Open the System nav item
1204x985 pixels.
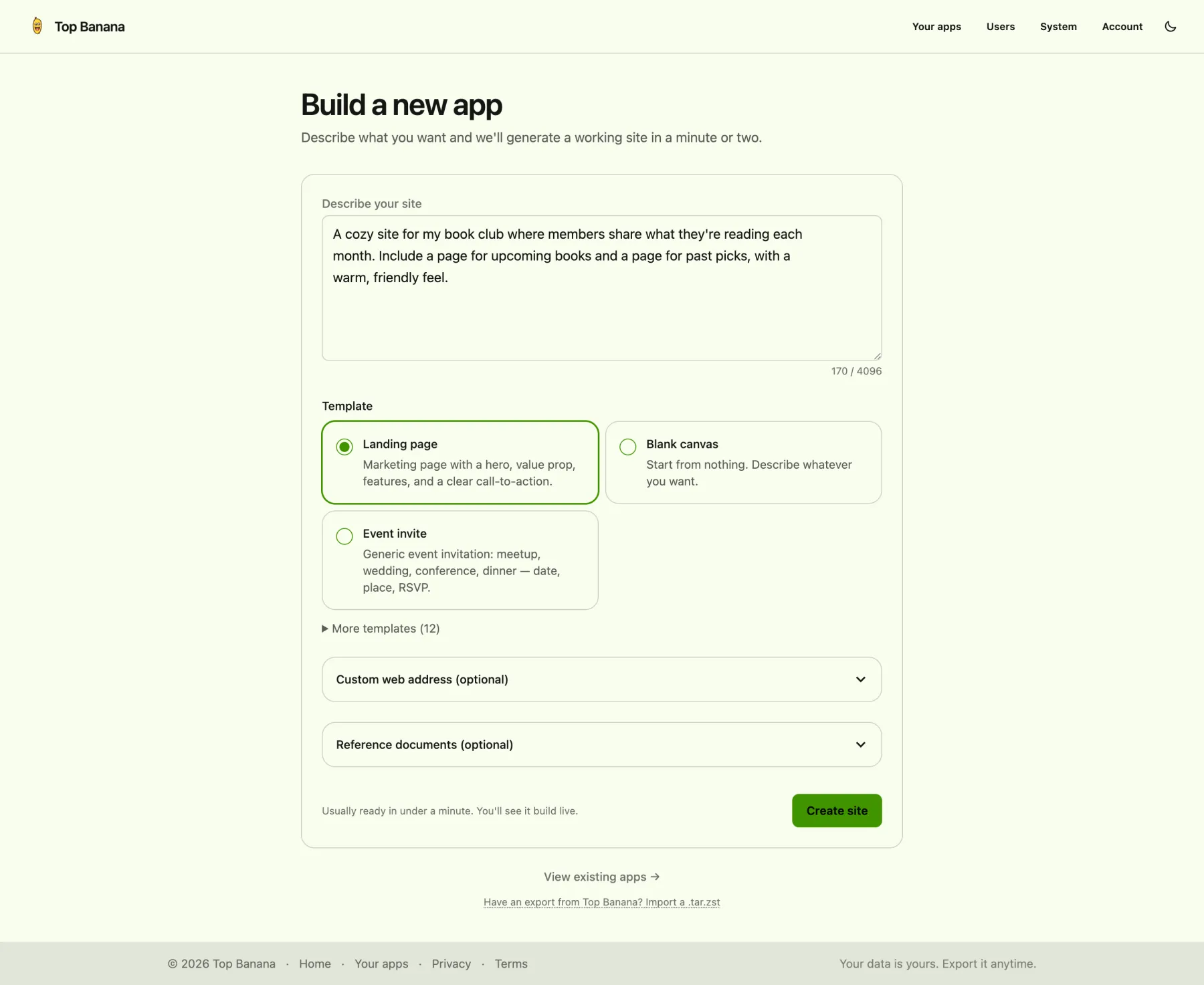[x=1058, y=27]
